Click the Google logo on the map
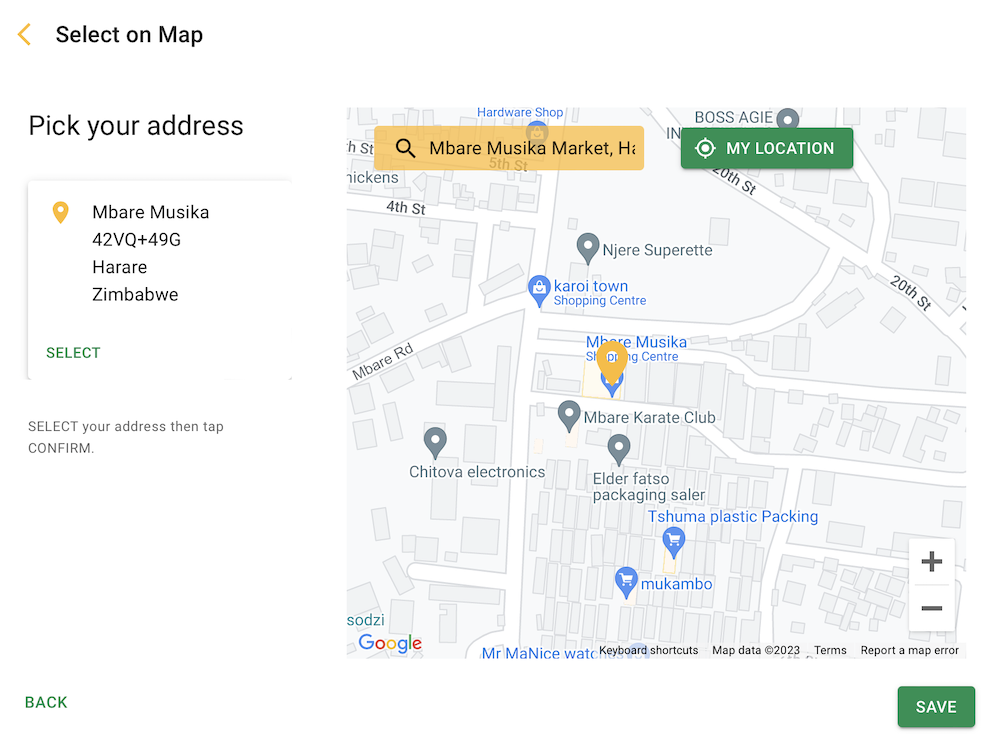Viewport: 1000px width, 749px height. 390,642
